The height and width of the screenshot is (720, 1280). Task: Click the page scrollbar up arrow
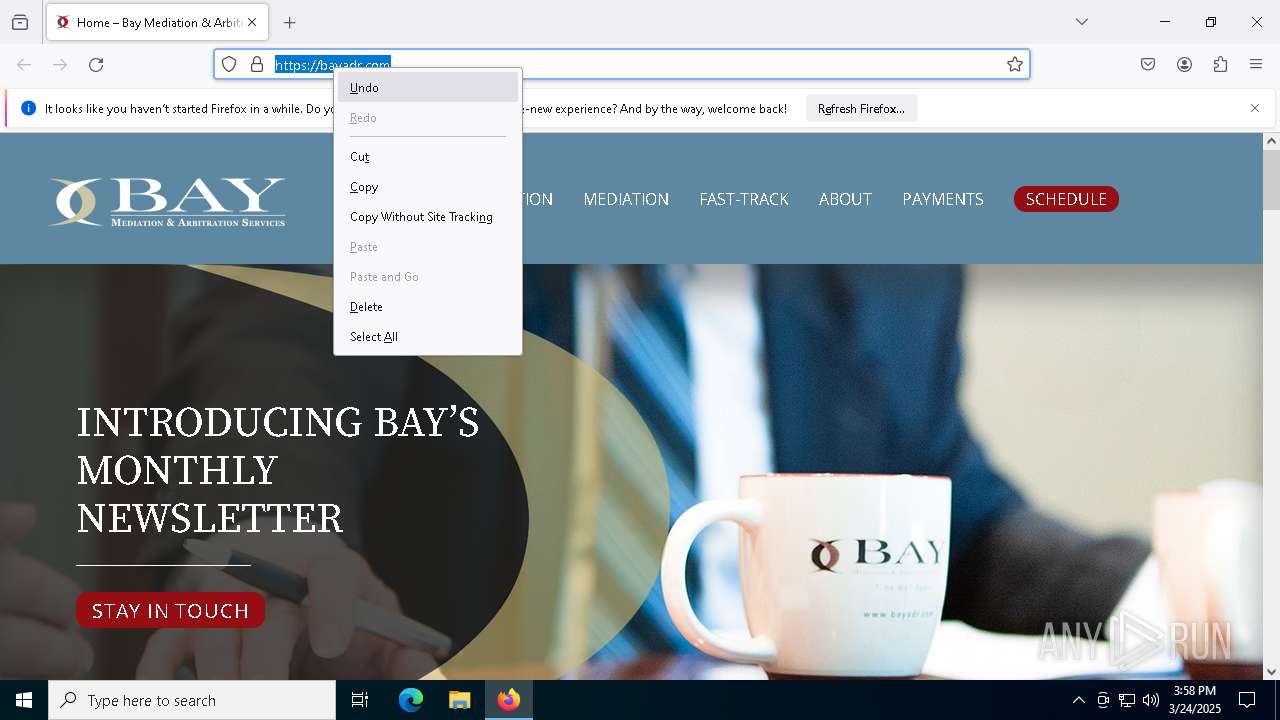coord(1271,141)
